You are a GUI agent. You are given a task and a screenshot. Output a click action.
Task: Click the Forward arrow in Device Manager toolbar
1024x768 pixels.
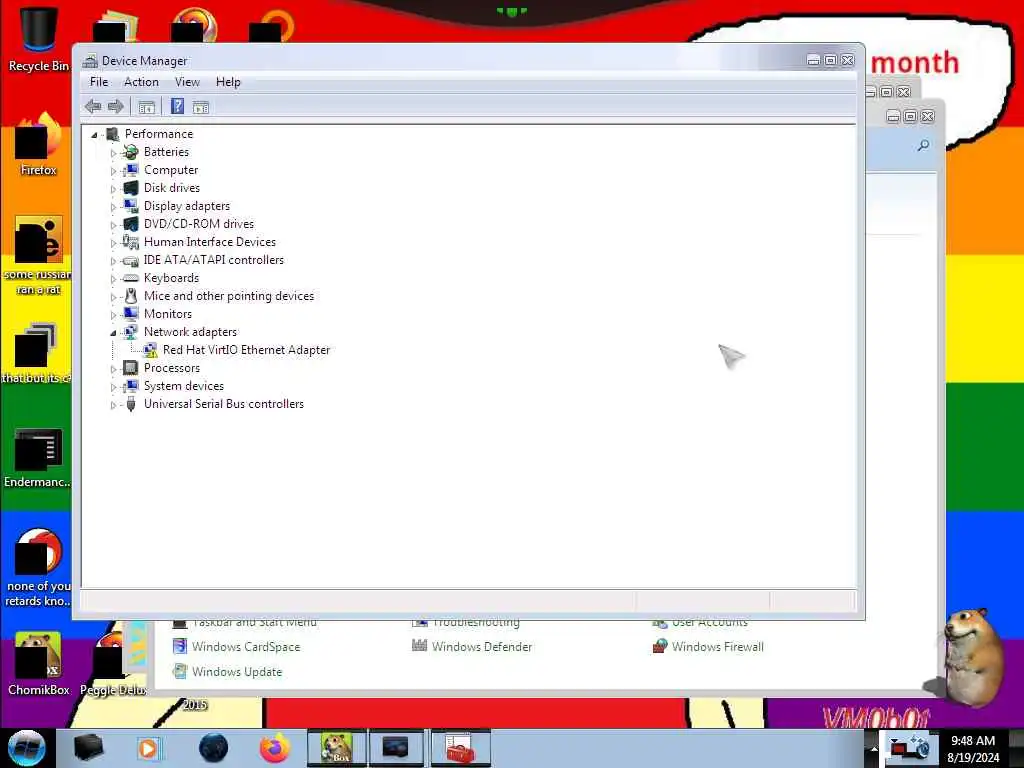pos(116,106)
